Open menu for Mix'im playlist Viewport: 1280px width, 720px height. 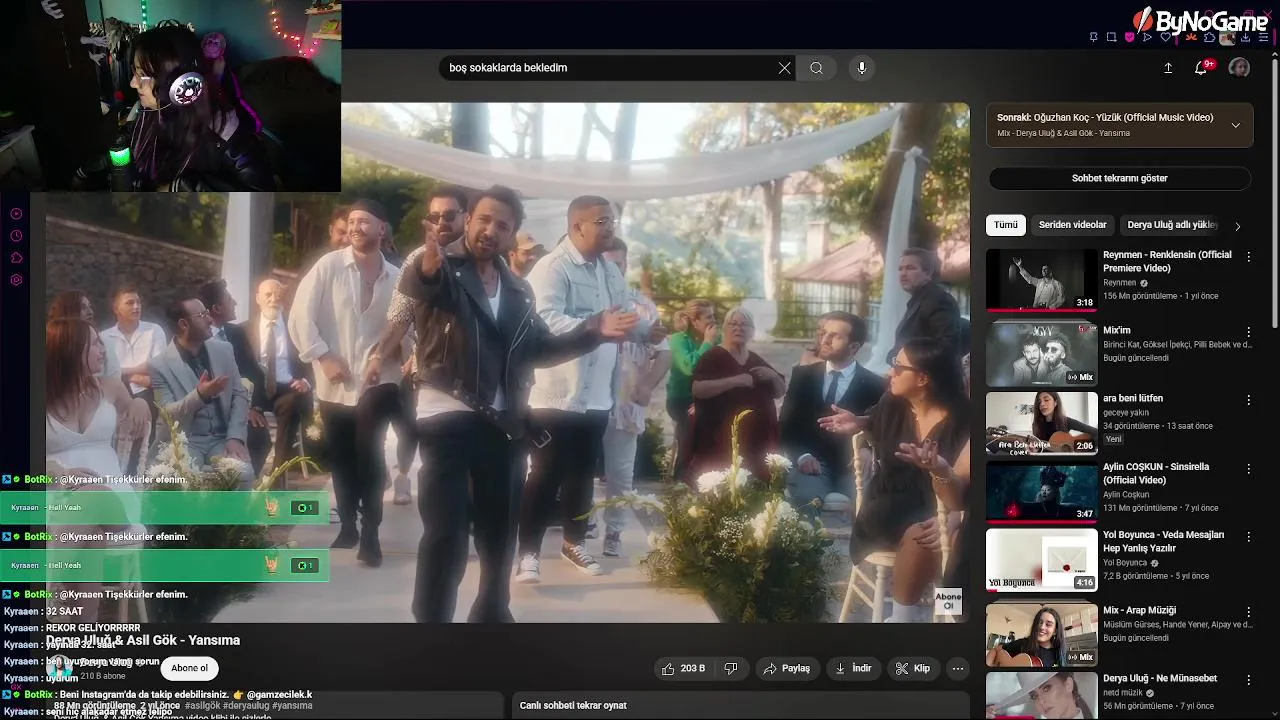(1248, 331)
